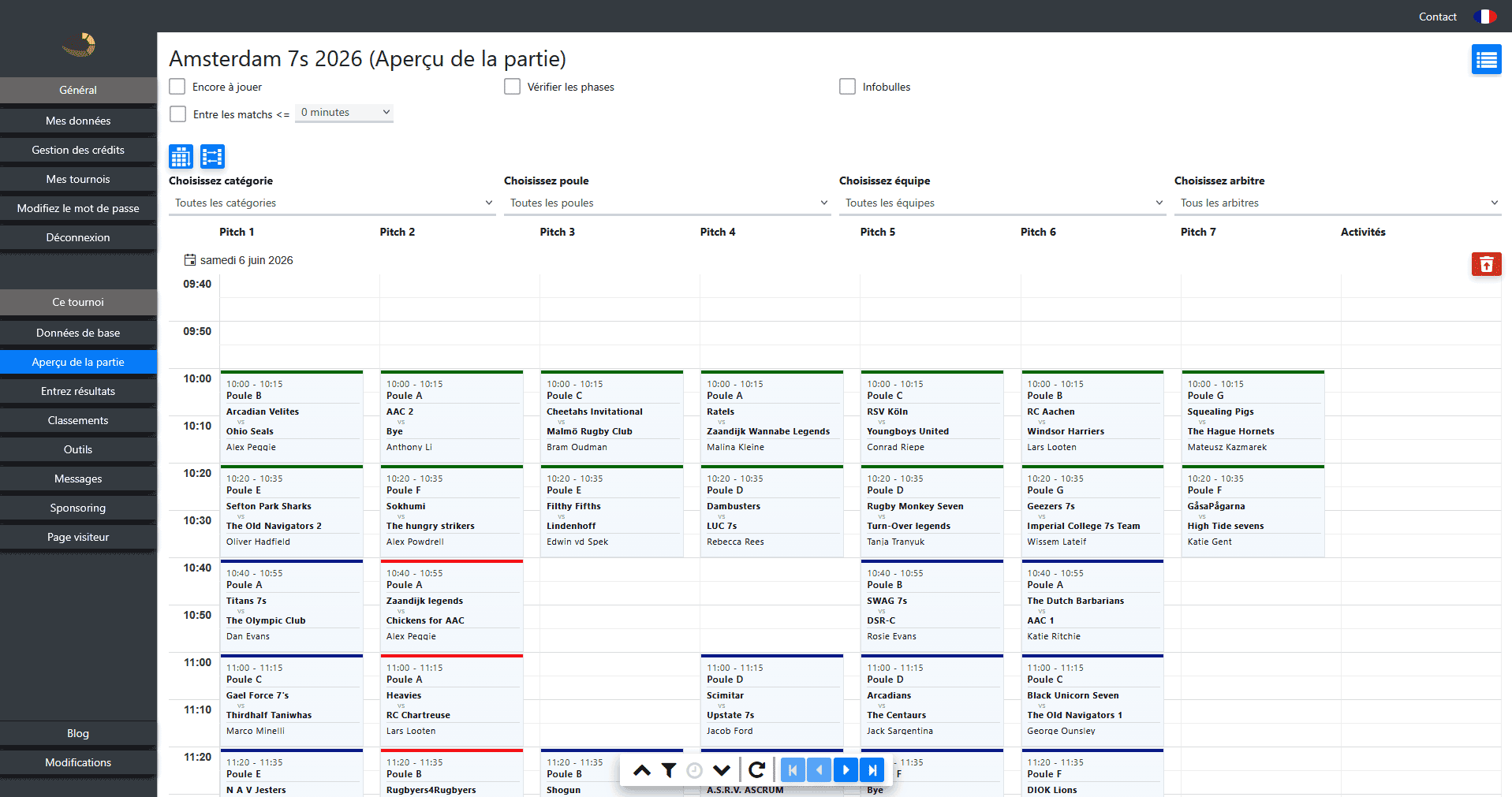Click the refresh arrow in floating toolbar
The width and height of the screenshot is (1512, 797).
tap(756, 770)
